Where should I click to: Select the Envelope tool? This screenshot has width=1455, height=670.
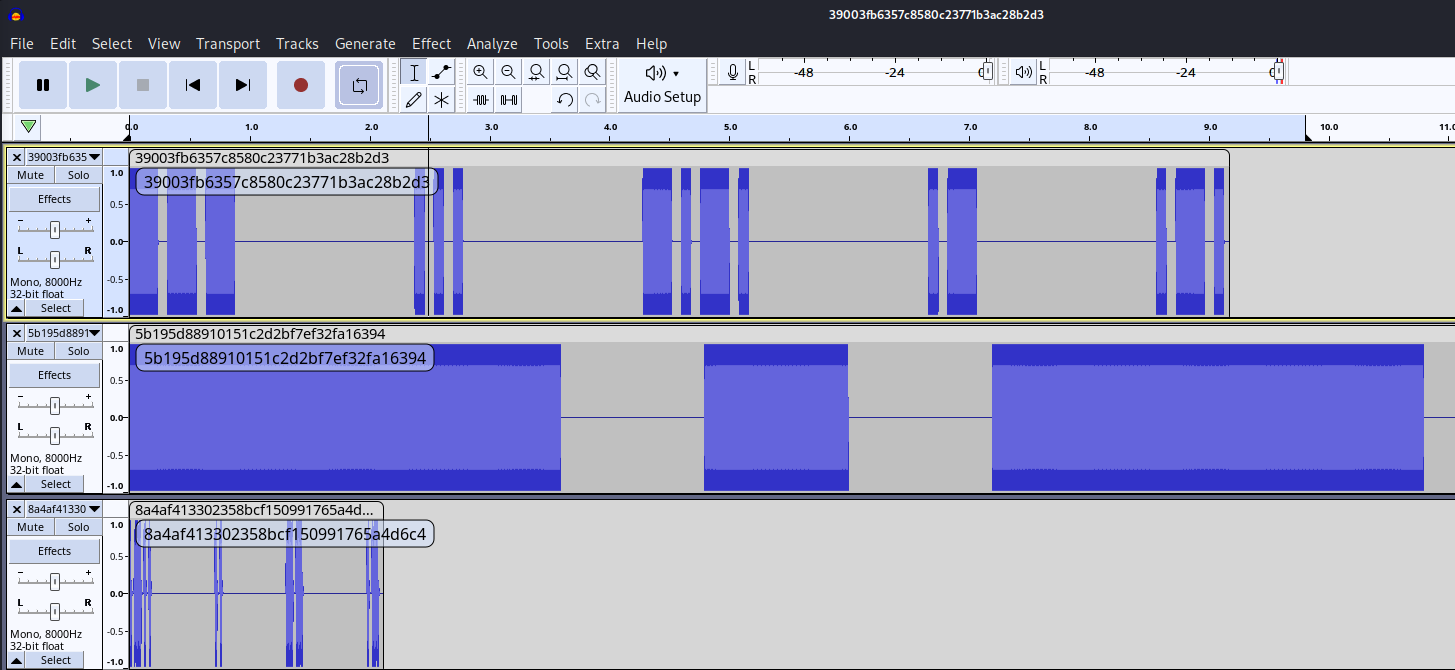click(x=441, y=72)
